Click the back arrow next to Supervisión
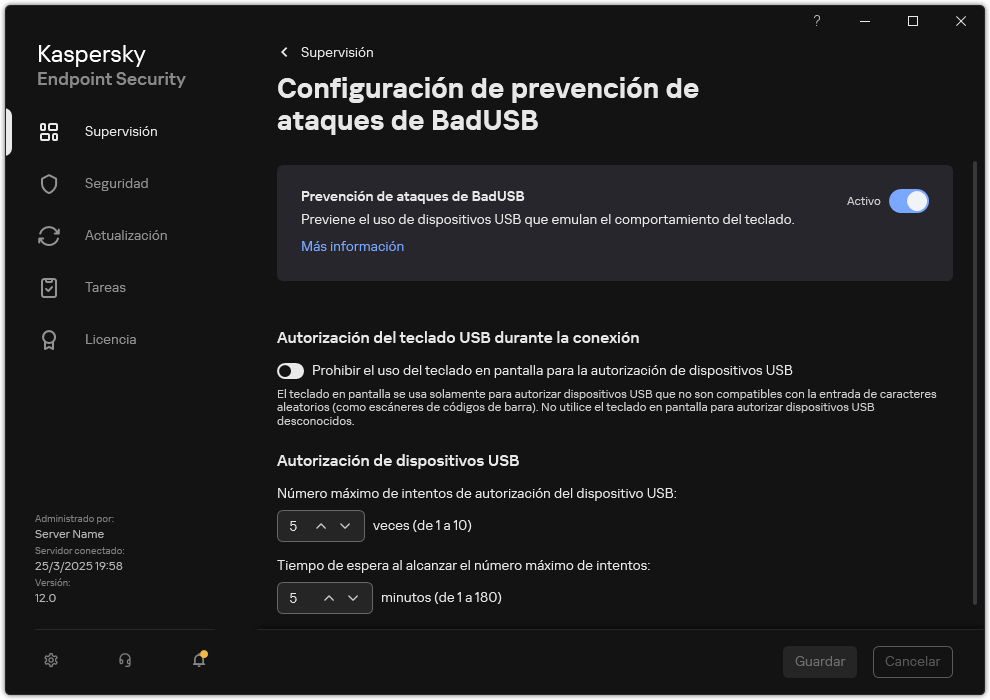Screen dimensions: 990x700 (284, 52)
